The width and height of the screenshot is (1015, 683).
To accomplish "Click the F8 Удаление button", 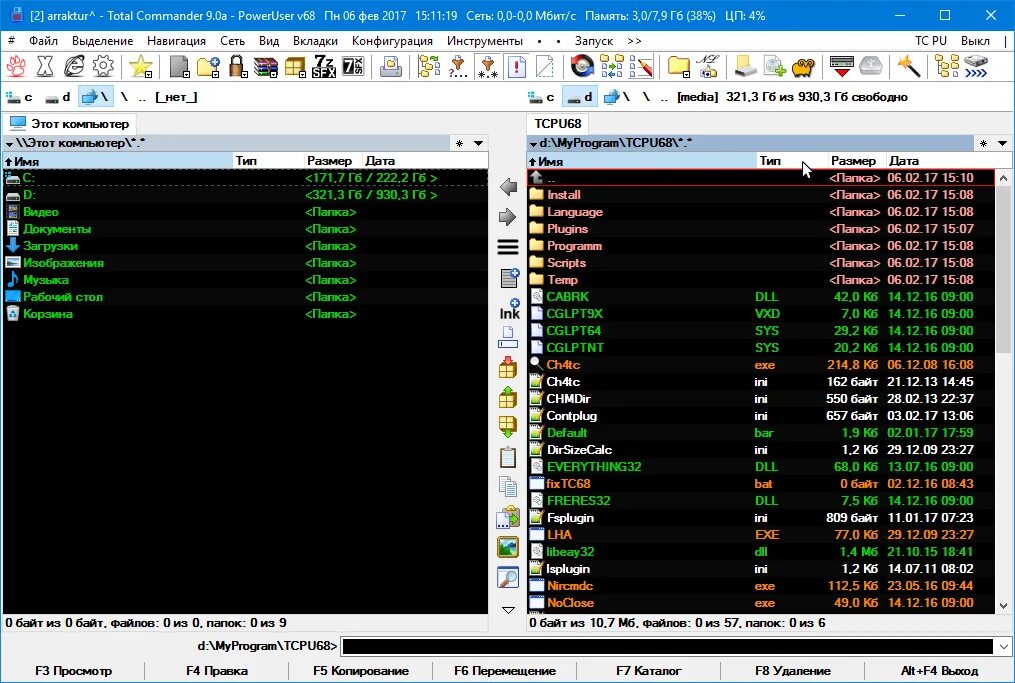I will [793, 671].
